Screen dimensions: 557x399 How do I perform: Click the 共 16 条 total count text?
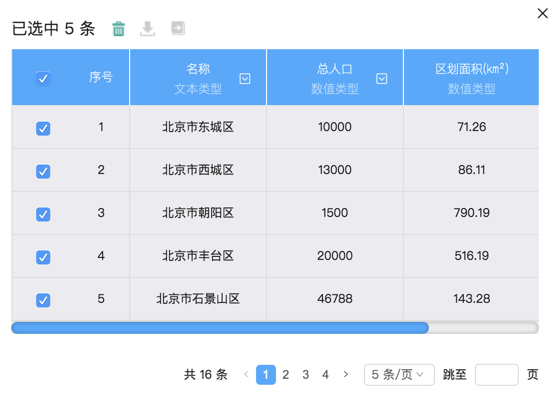(206, 374)
